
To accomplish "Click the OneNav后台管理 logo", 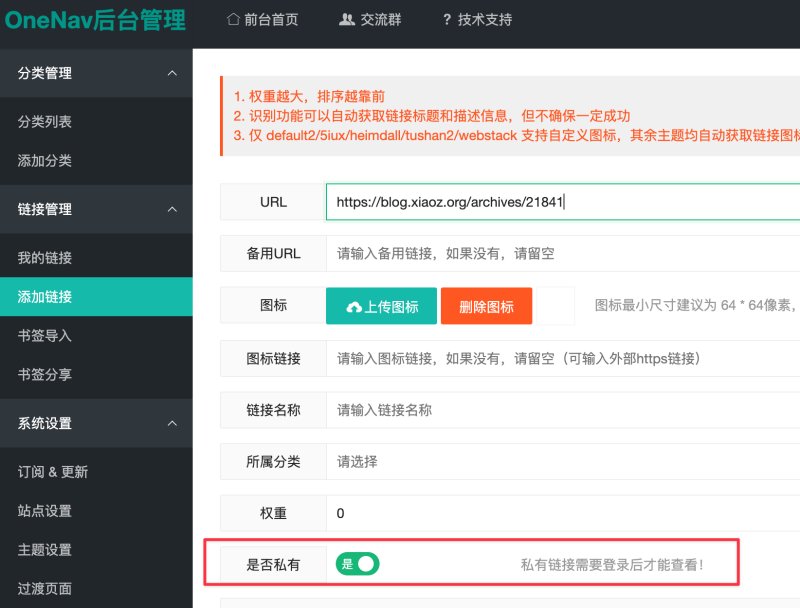I will click(95, 20).
